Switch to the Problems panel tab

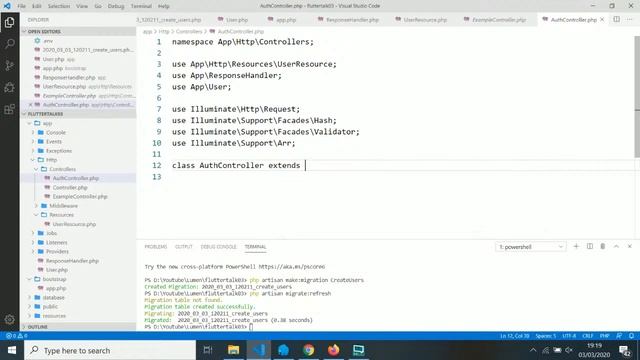coord(156,247)
